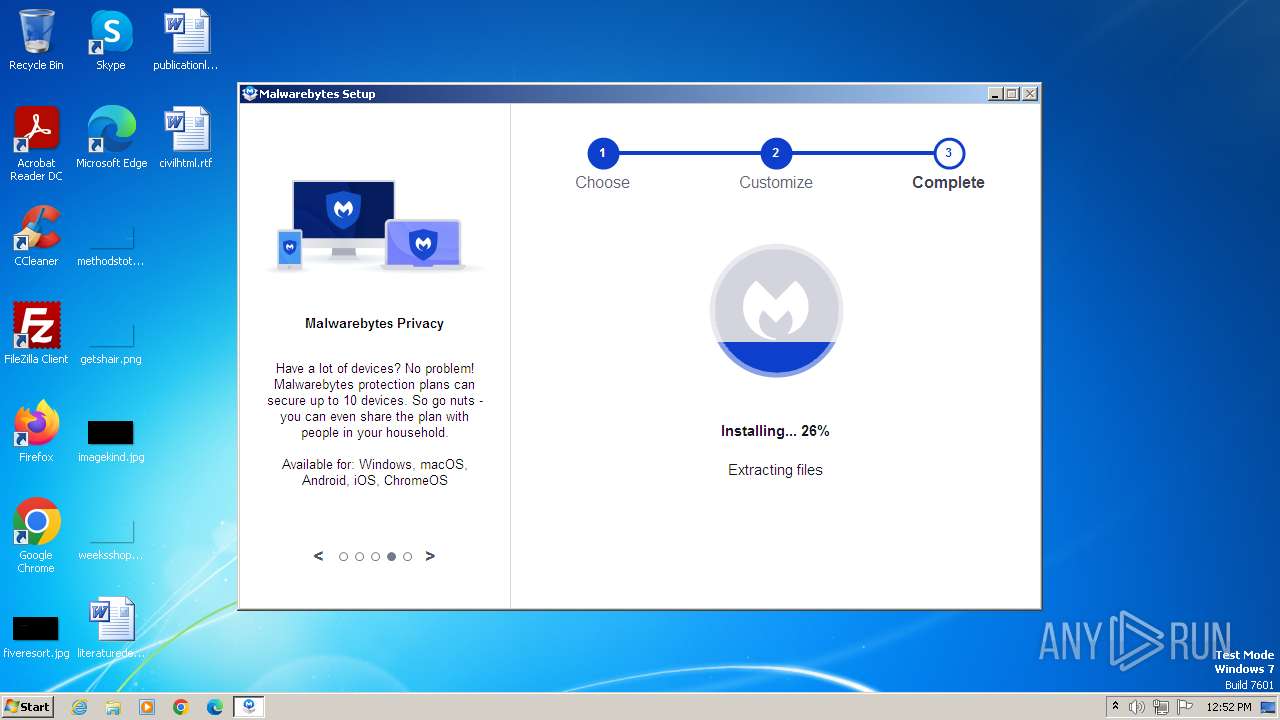Screen dimensions: 1280x720
Task: Open the Start menu
Action: click(x=27, y=706)
